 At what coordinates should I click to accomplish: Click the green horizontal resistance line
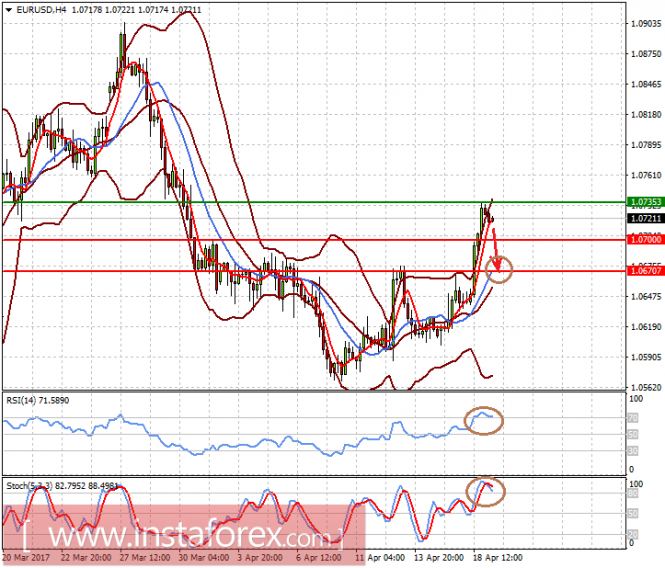click(x=314, y=202)
